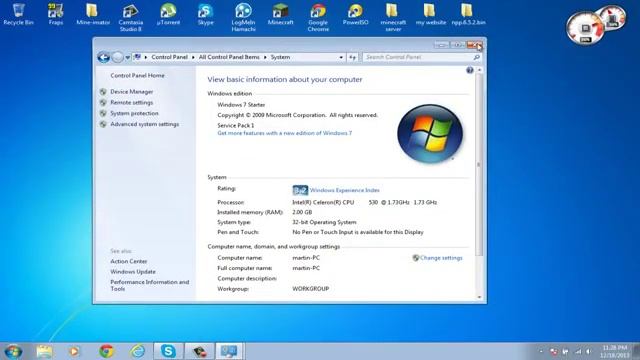Expand the arrow after All Control Panel Items
Image resolution: width=640 pixels, height=360 pixels.
click(265, 58)
